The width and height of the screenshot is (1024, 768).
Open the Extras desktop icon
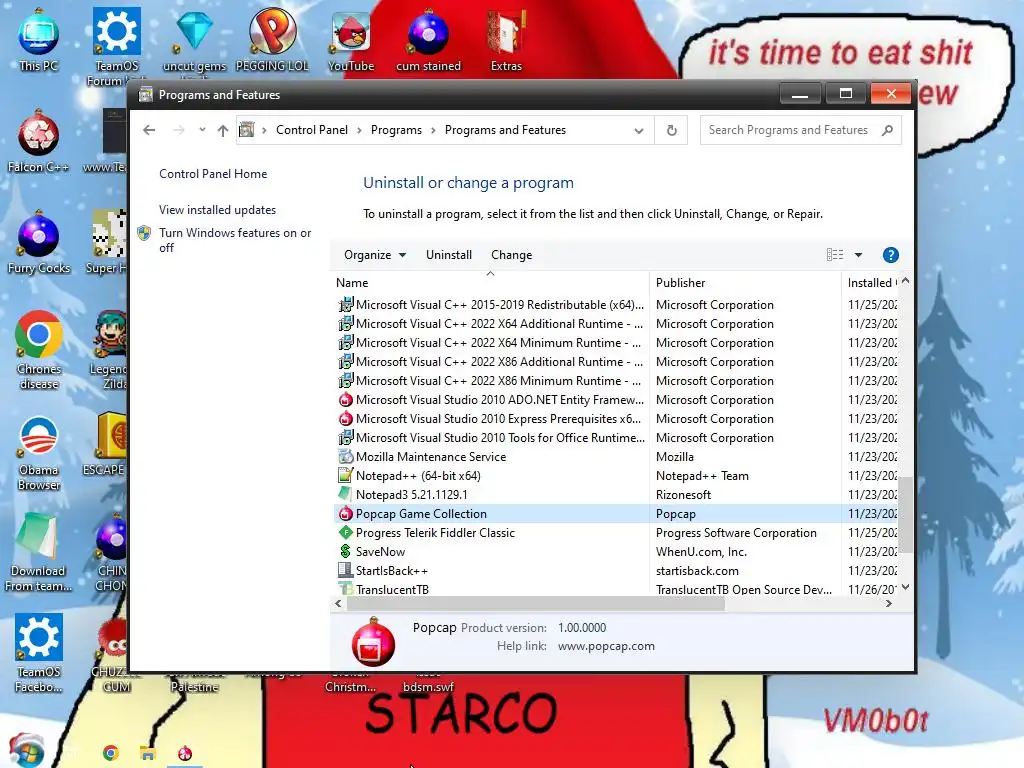[506, 40]
